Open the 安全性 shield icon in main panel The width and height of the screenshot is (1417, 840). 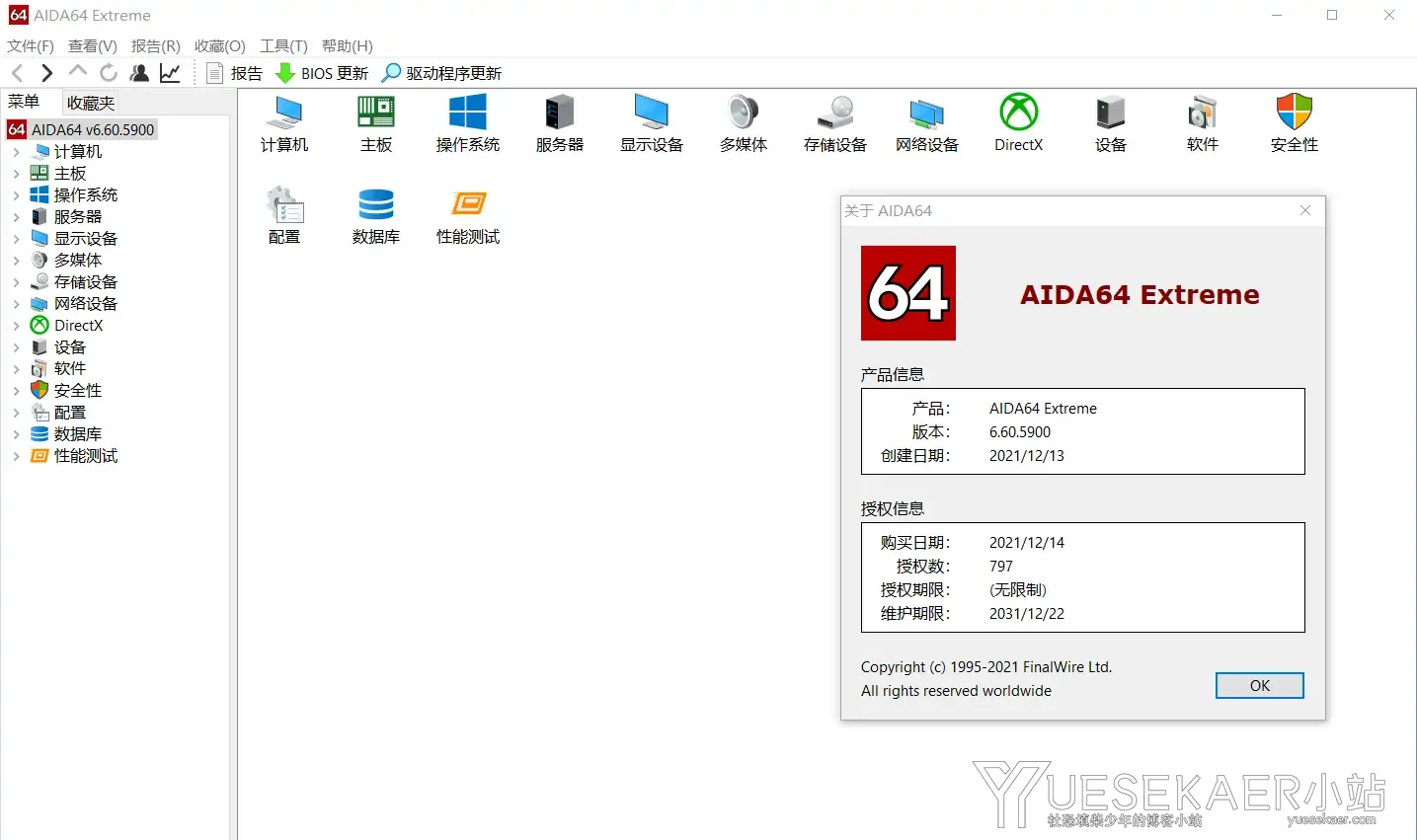(x=1295, y=123)
